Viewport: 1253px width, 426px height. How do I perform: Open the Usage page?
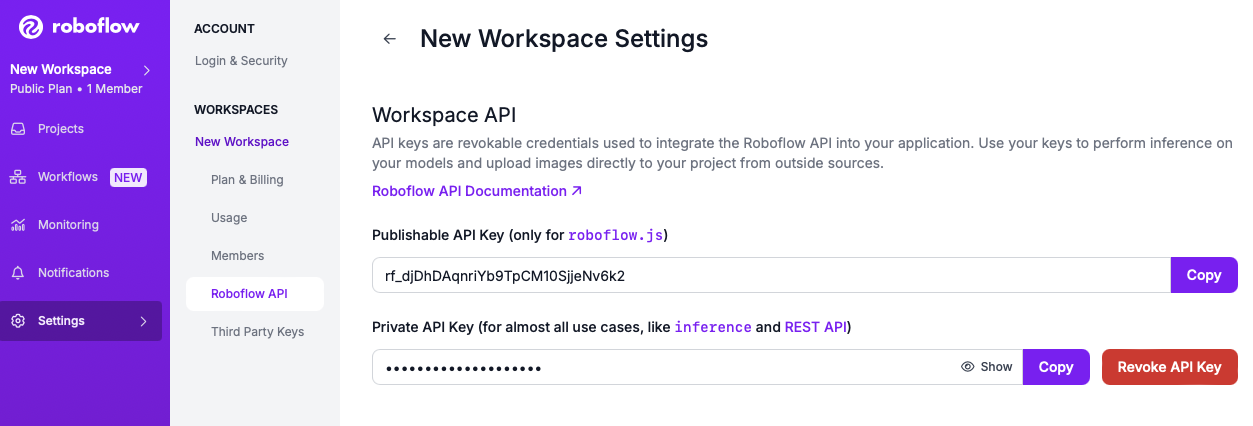229,218
